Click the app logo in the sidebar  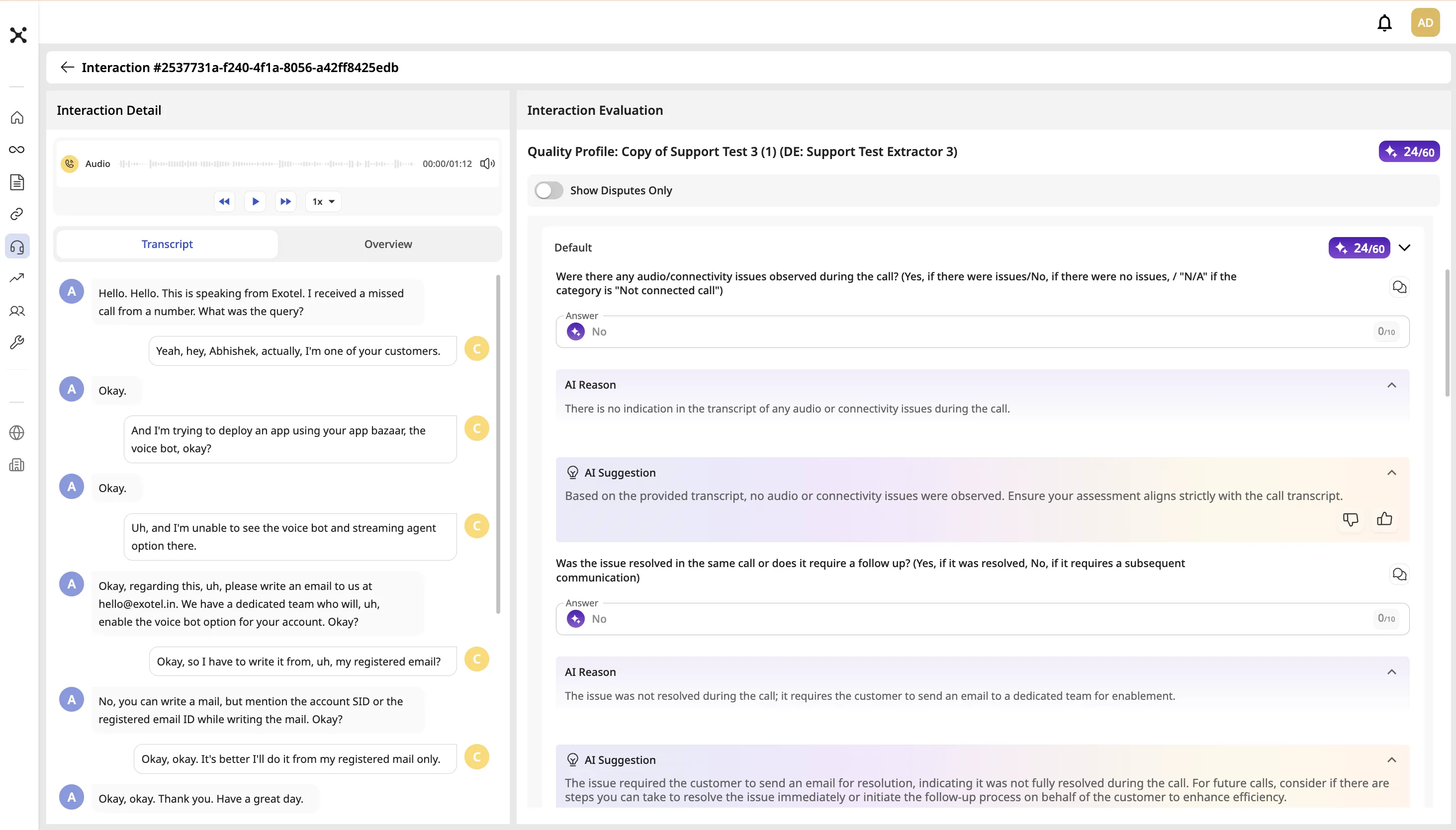click(18, 35)
